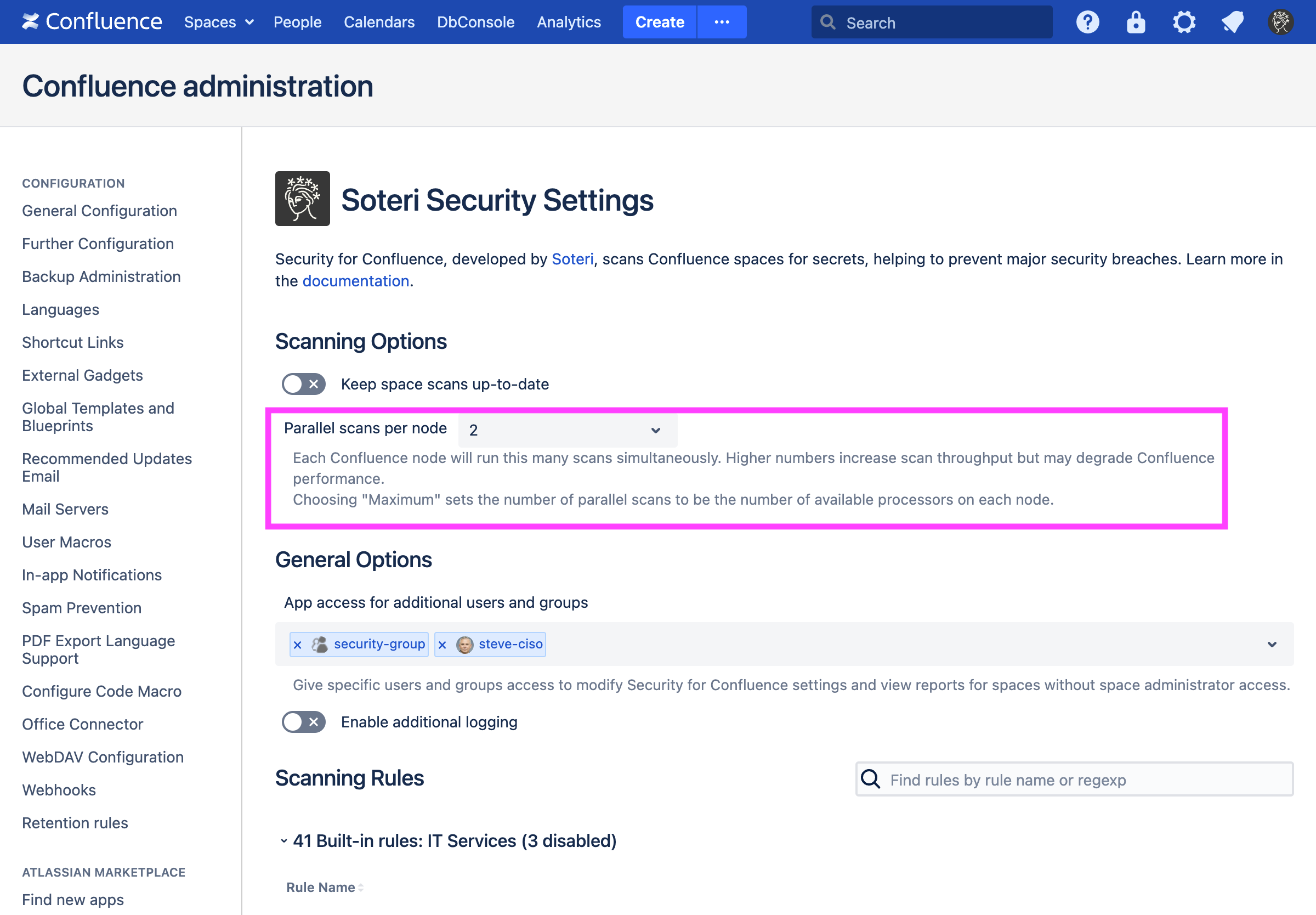Collapse the 41 Built-in rules section
The height and width of the screenshot is (915, 1316).
coord(283,841)
